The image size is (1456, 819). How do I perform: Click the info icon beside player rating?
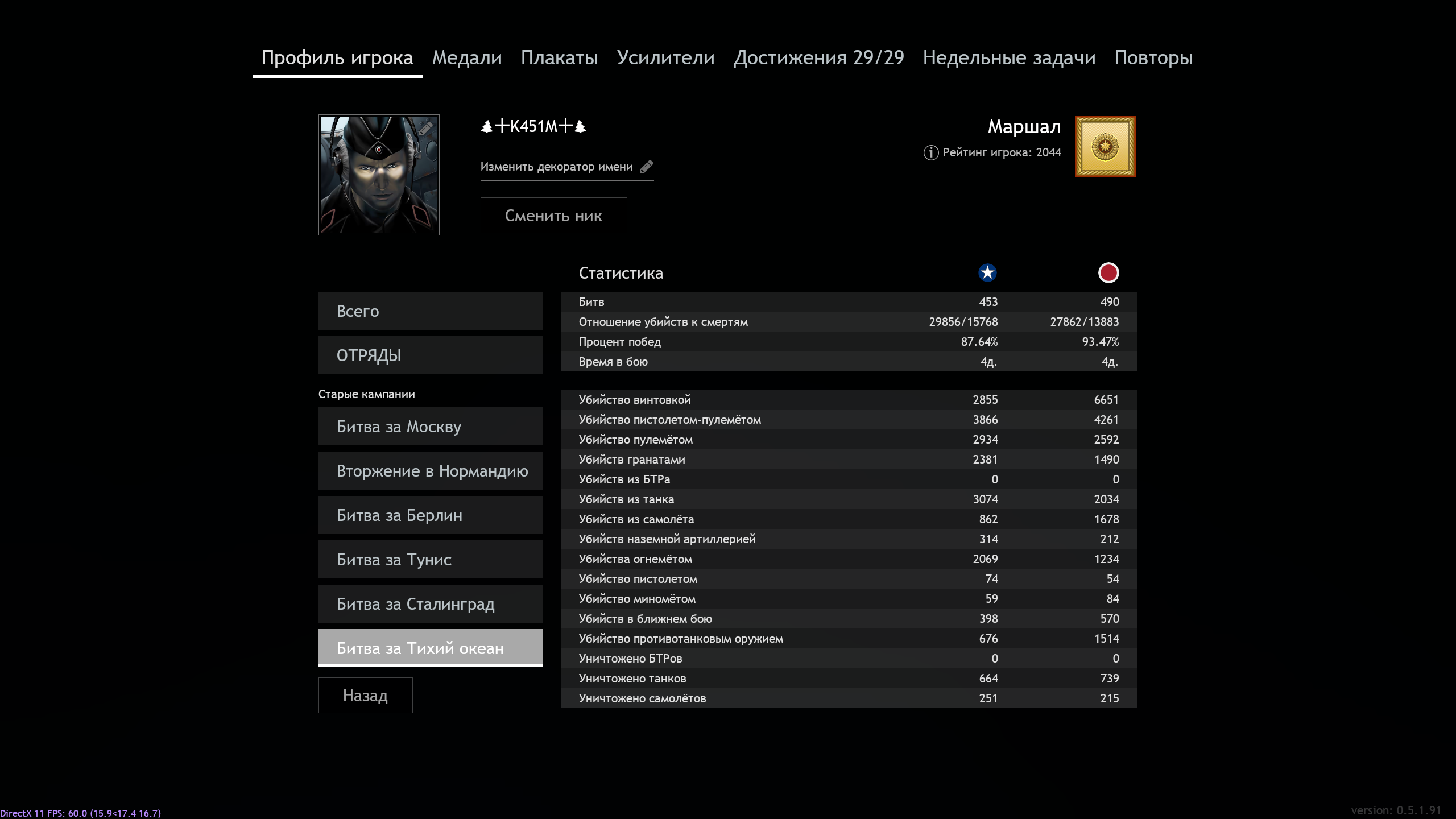(x=930, y=152)
